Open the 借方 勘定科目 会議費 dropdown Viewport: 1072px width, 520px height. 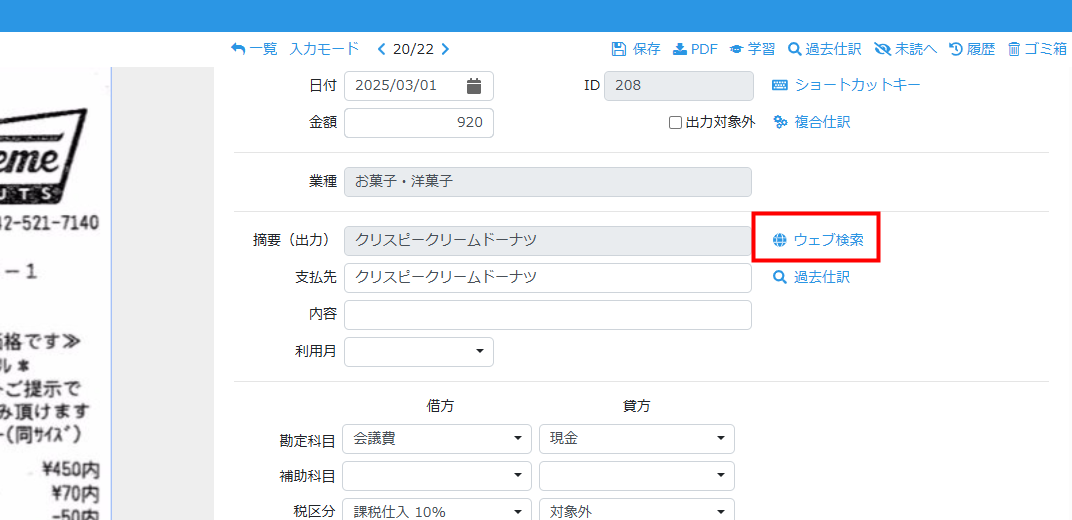[436, 439]
